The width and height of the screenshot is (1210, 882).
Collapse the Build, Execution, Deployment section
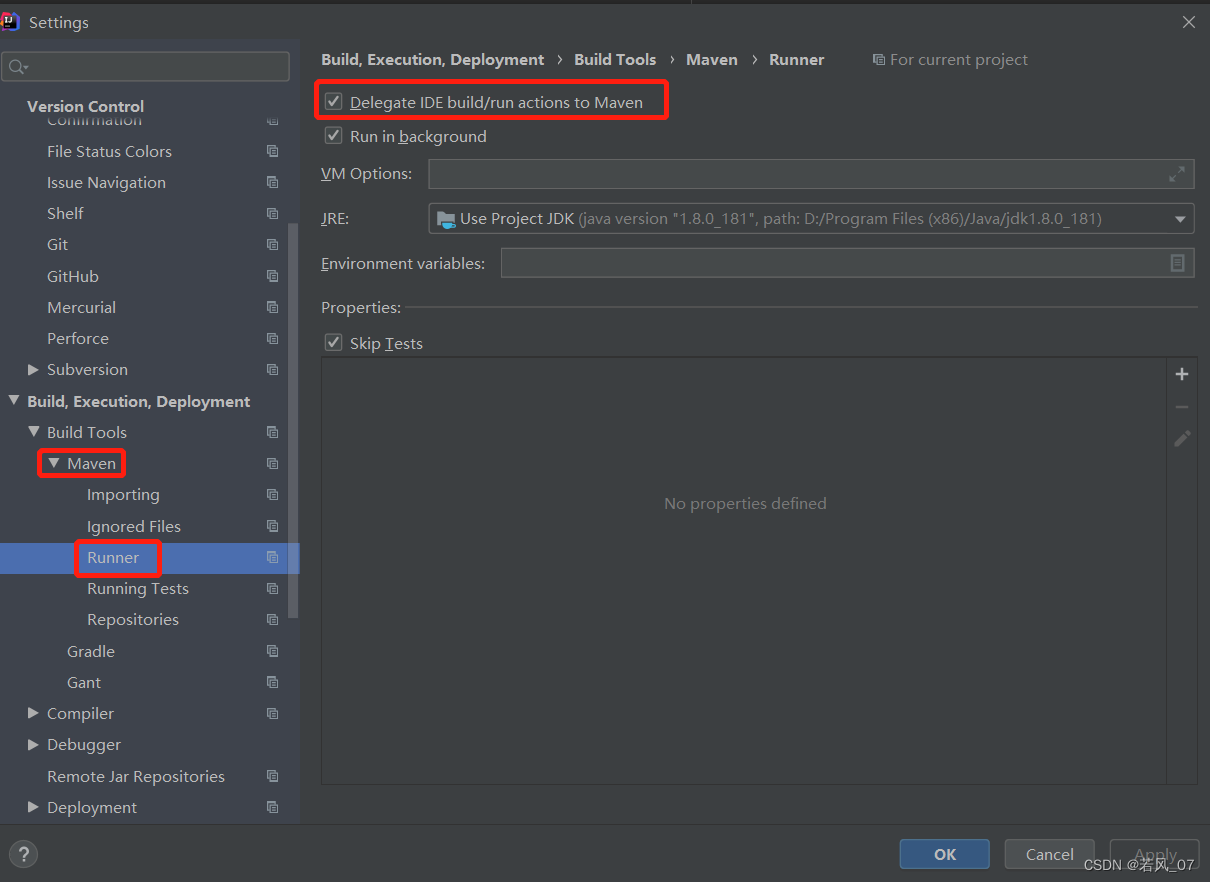pos(14,401)
